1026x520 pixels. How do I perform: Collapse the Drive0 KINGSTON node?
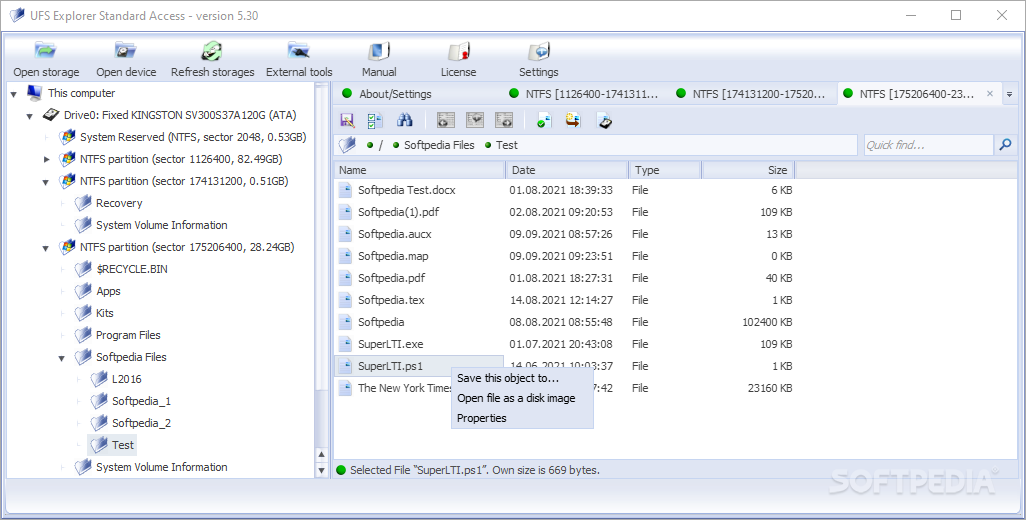pyautogui.click(x=29, y=116)
